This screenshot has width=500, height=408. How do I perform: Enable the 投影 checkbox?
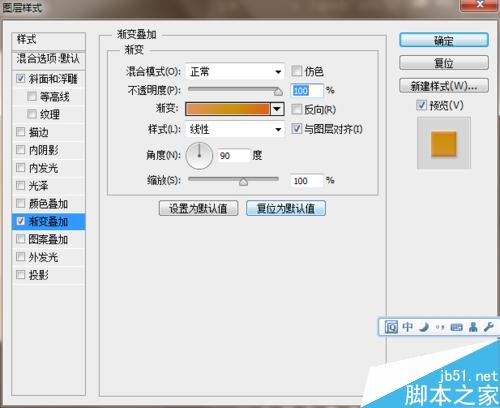pyautogui.click(x=20, y=275)
